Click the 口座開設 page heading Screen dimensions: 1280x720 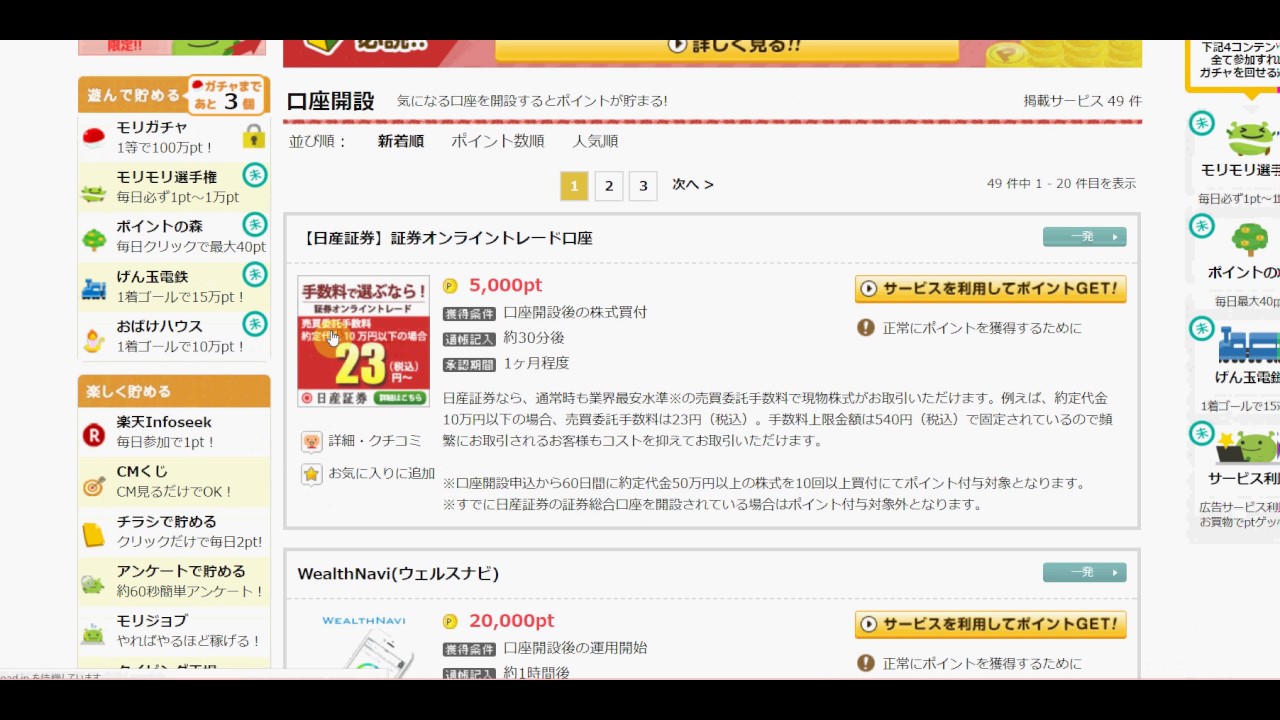330,101
